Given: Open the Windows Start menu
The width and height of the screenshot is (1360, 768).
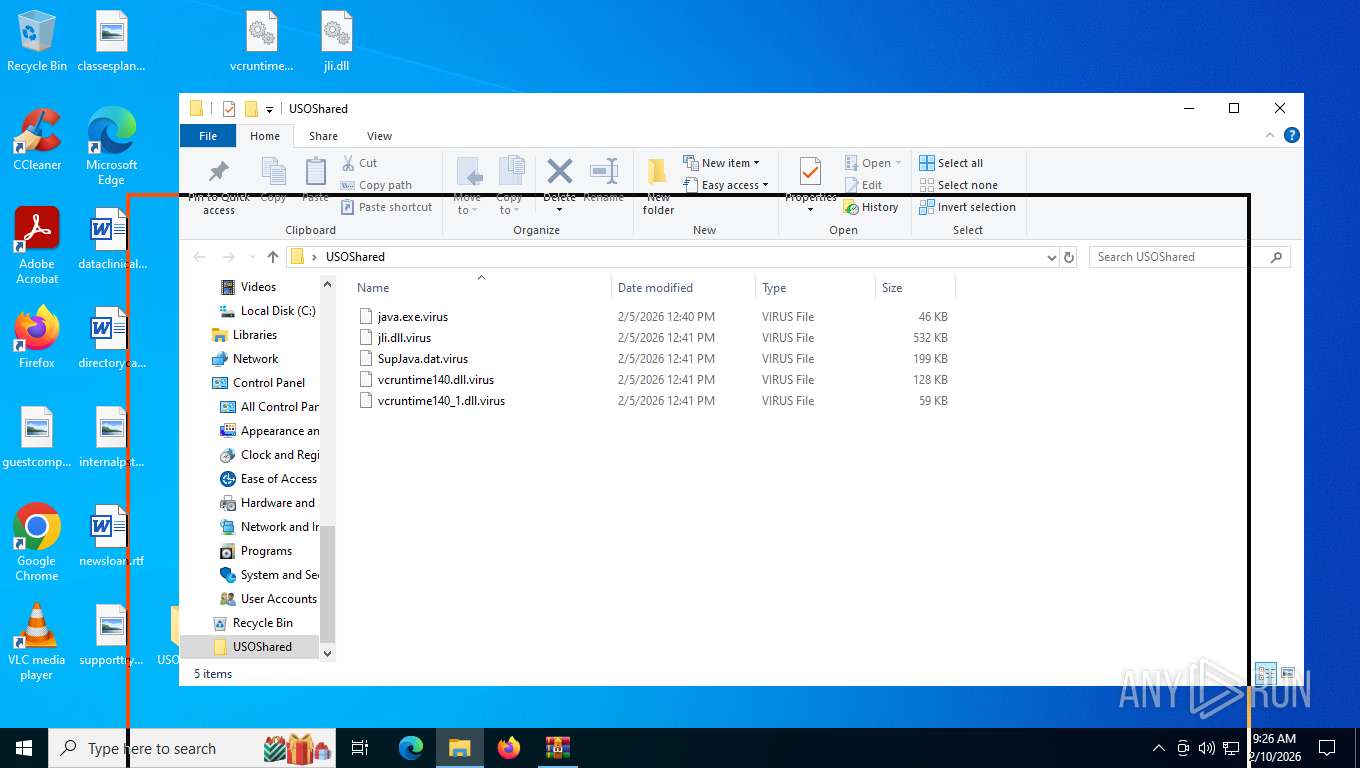Looking at the screenshot, I should [x=24, y=748].
